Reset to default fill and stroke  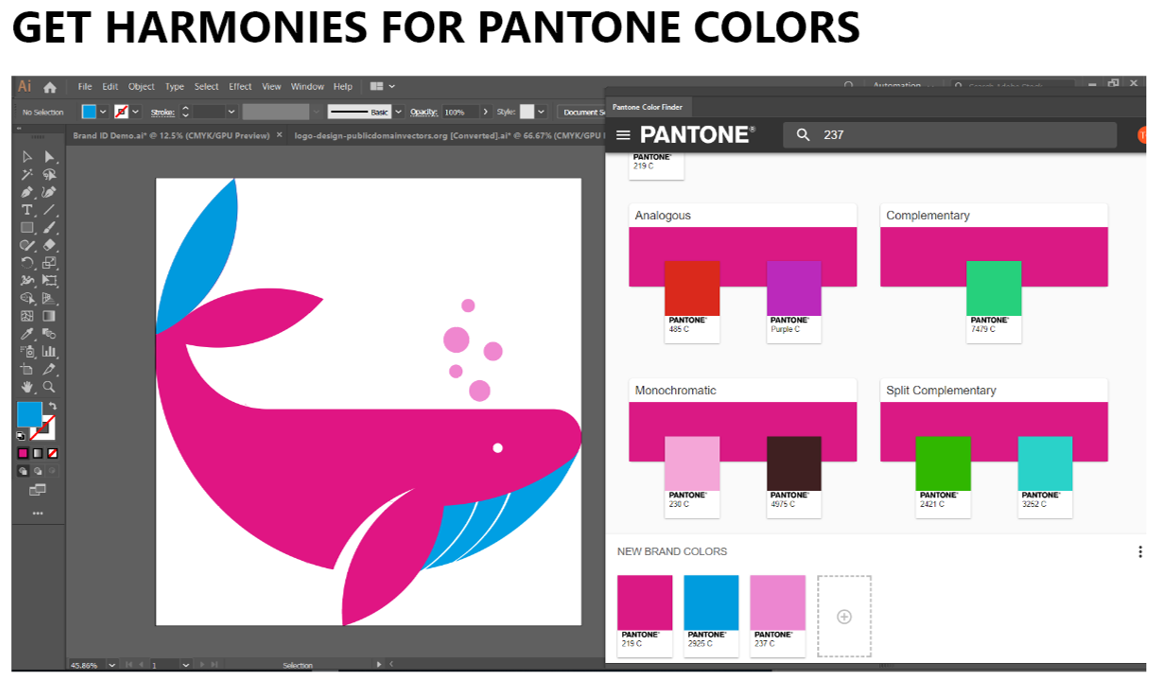pos(21,436)
